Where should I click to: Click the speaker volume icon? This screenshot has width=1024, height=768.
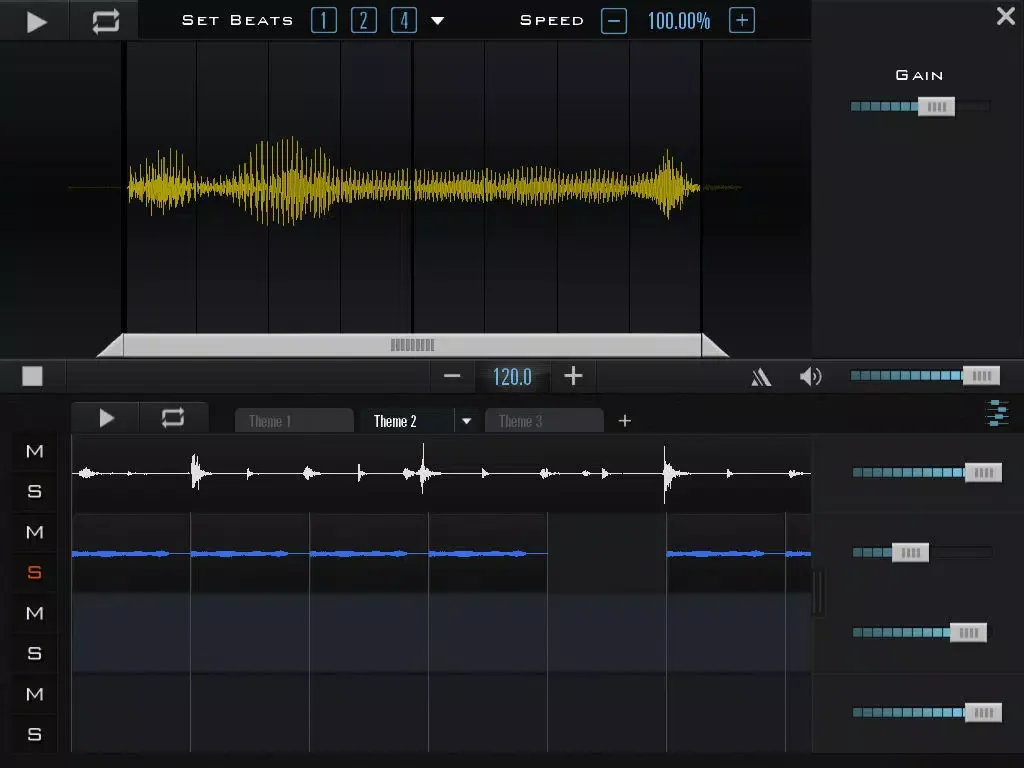810,376
